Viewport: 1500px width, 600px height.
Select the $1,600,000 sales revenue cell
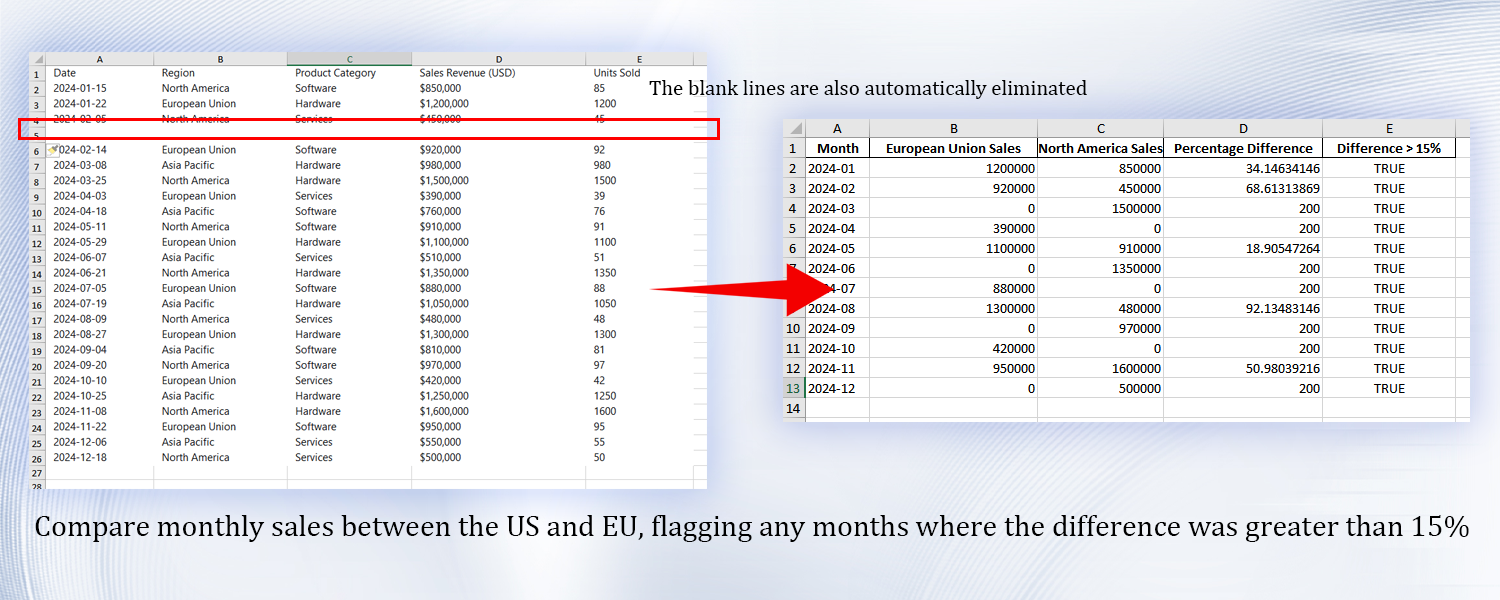click(444, 411)
